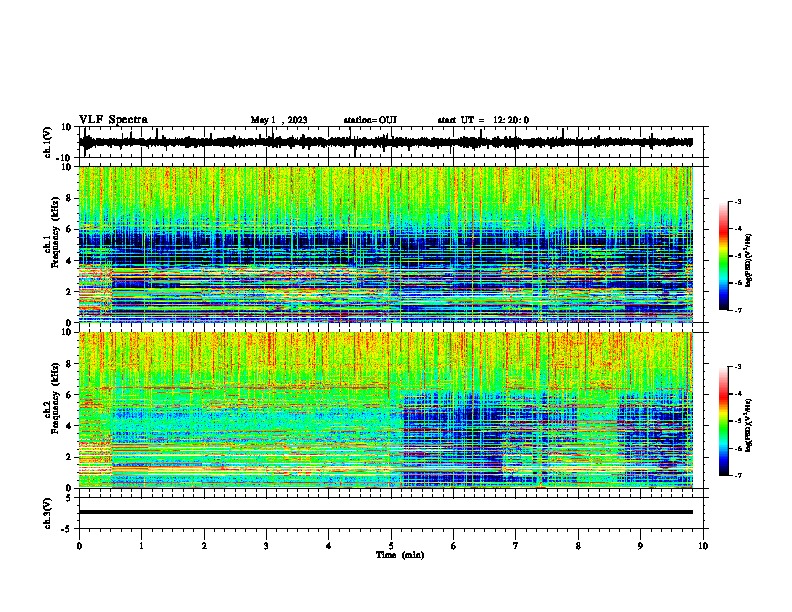The height and width of the screenshot is (612, 792).
Task: Click the ch.1 color bar log(PSD) label
Action: click(749, 261)
